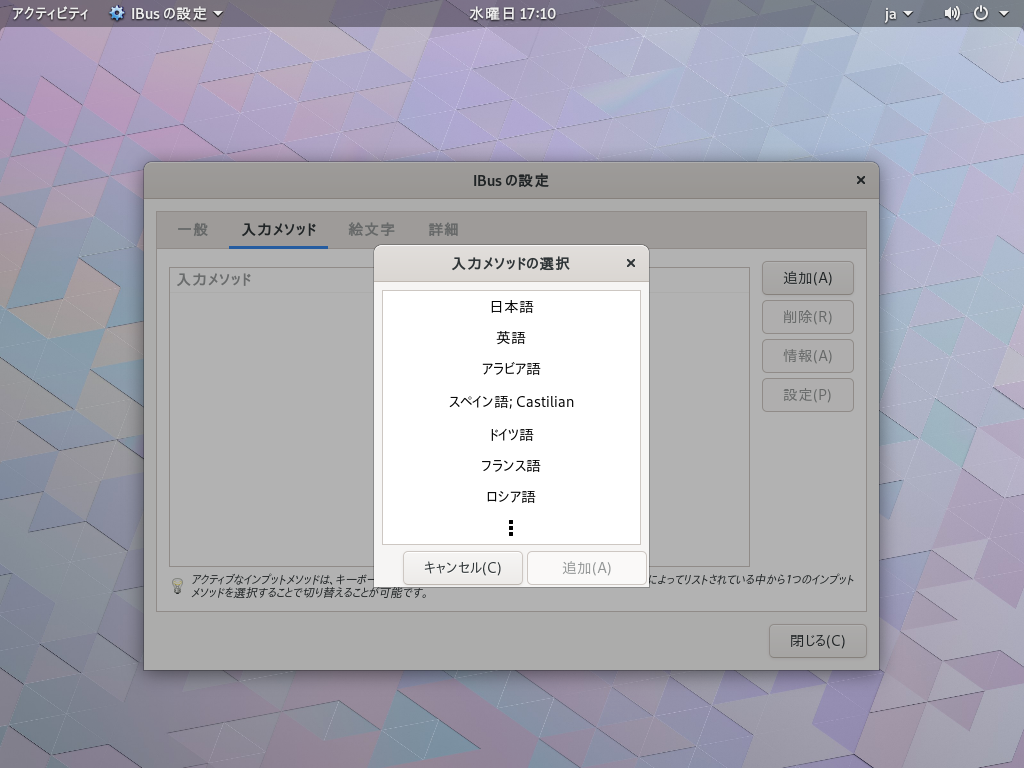1024x768 pixels.
Task: Click the 設定(P) button
Action: (808, 395)
